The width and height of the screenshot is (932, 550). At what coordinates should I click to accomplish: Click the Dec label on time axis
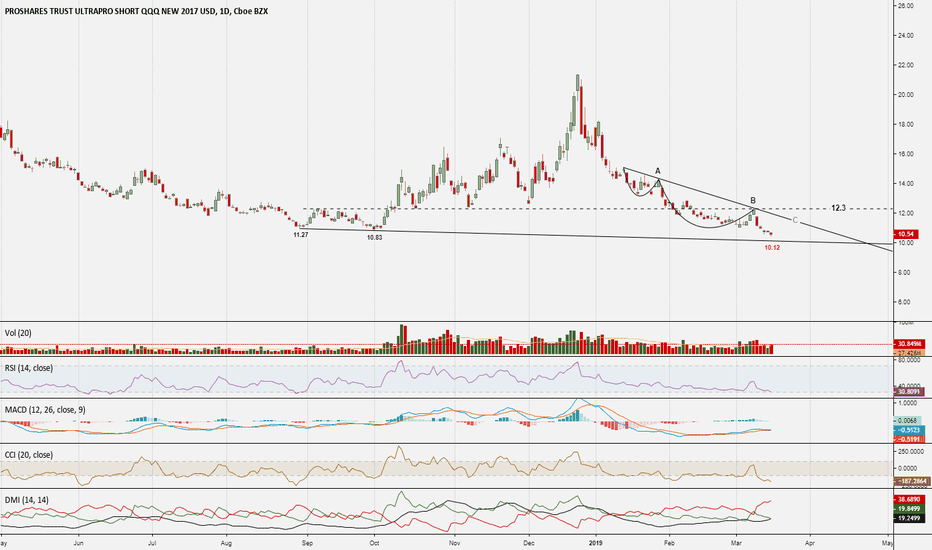pyautogui.click(x=528, y=543)
